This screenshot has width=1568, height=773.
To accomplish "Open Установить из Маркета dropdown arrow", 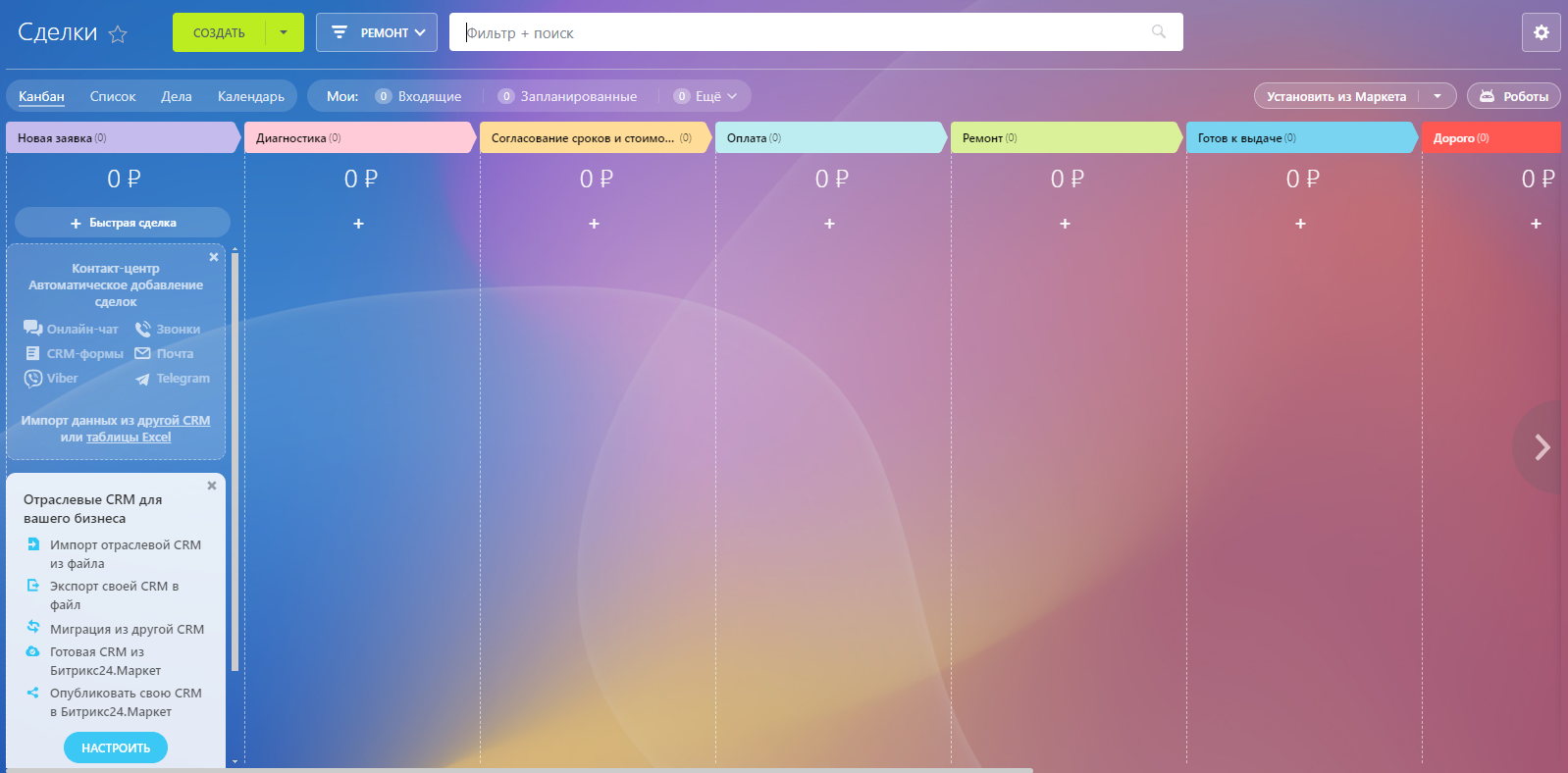I will pyautogui.click(x=1437, y=96).
